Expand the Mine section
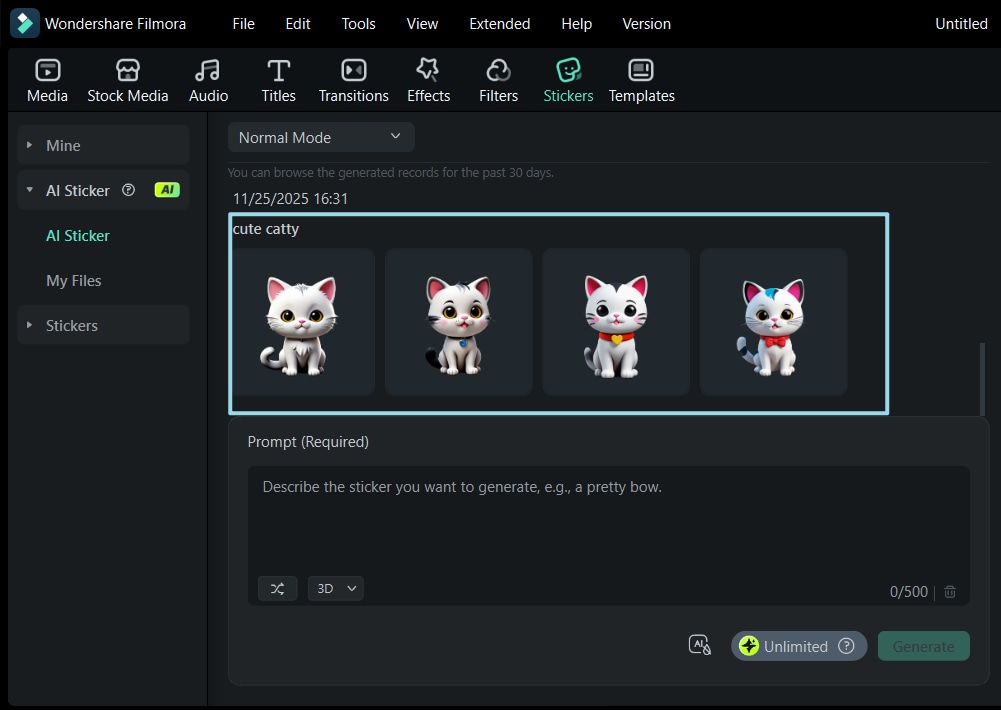The height and width of the screenshot is (710, 1001). (30, 145)
